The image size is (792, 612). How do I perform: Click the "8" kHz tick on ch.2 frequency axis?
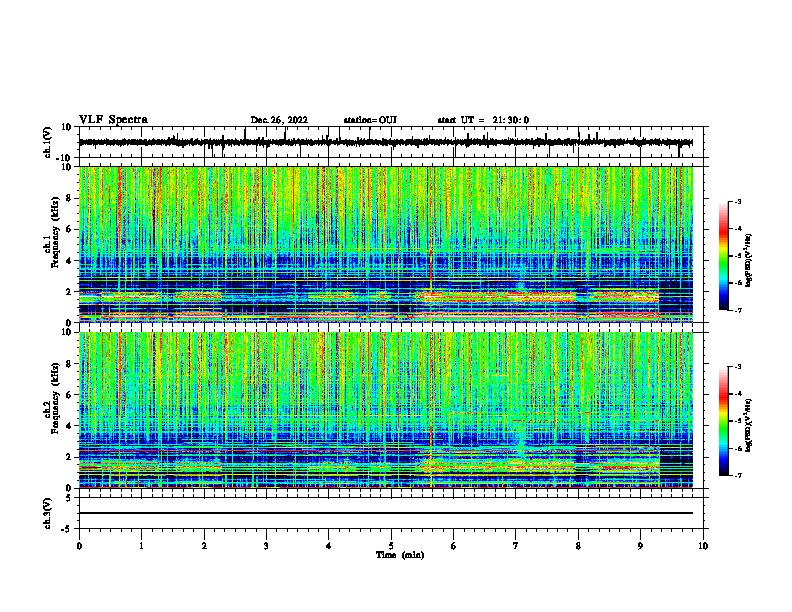(70, 364)
